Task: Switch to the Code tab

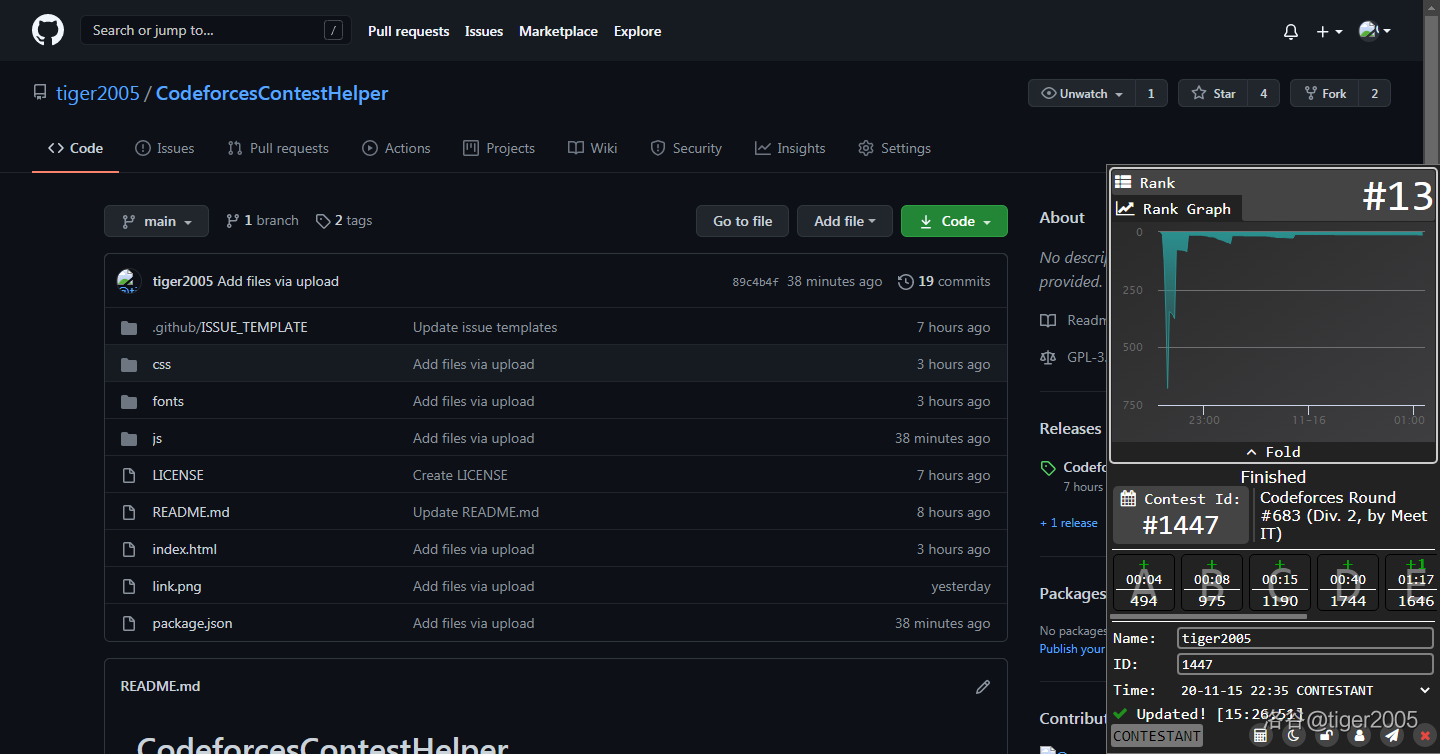Action: (75, 148)
